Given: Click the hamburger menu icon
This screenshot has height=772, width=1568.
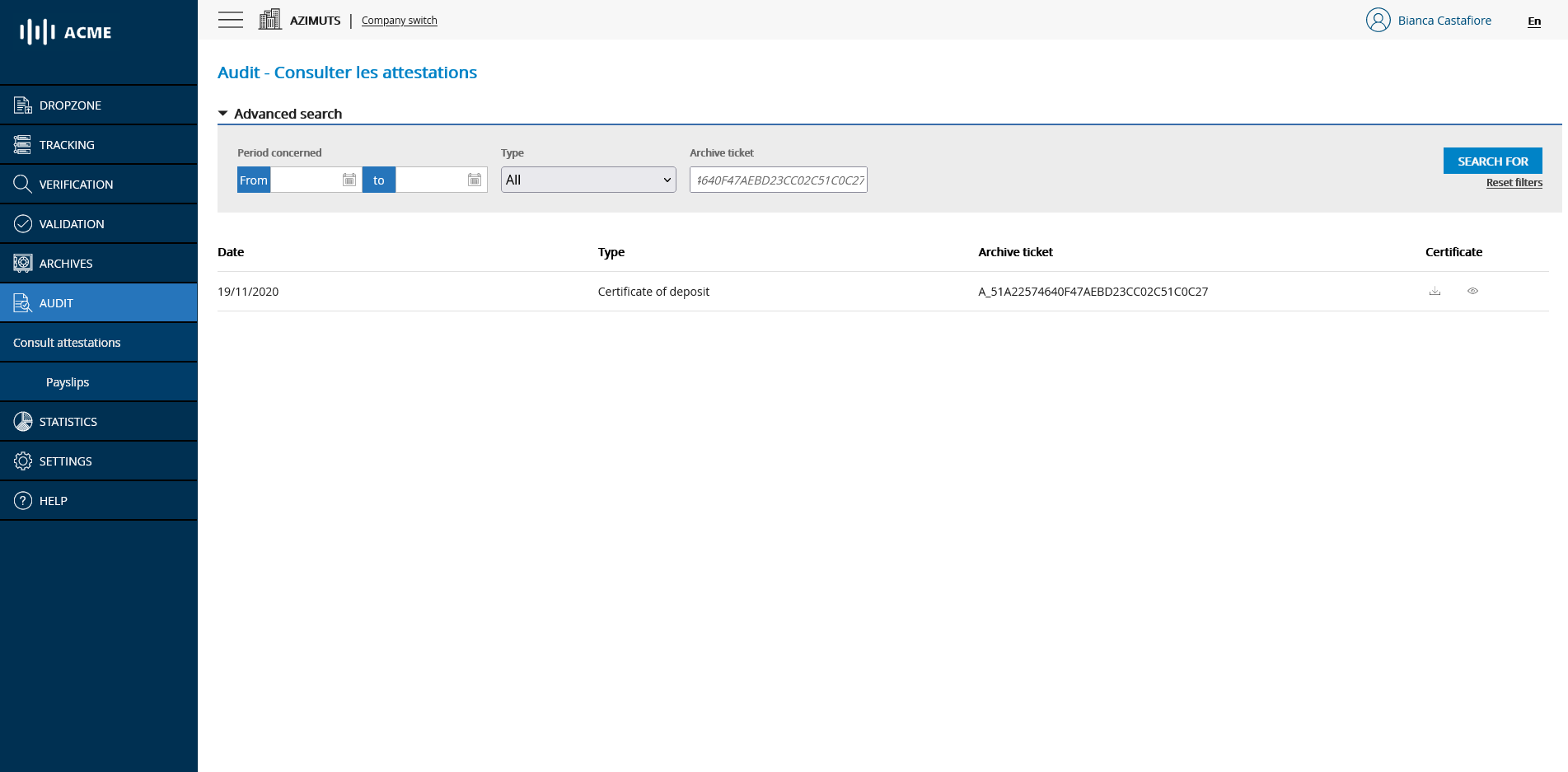Looking at the screenshot, I should [231, 20].
